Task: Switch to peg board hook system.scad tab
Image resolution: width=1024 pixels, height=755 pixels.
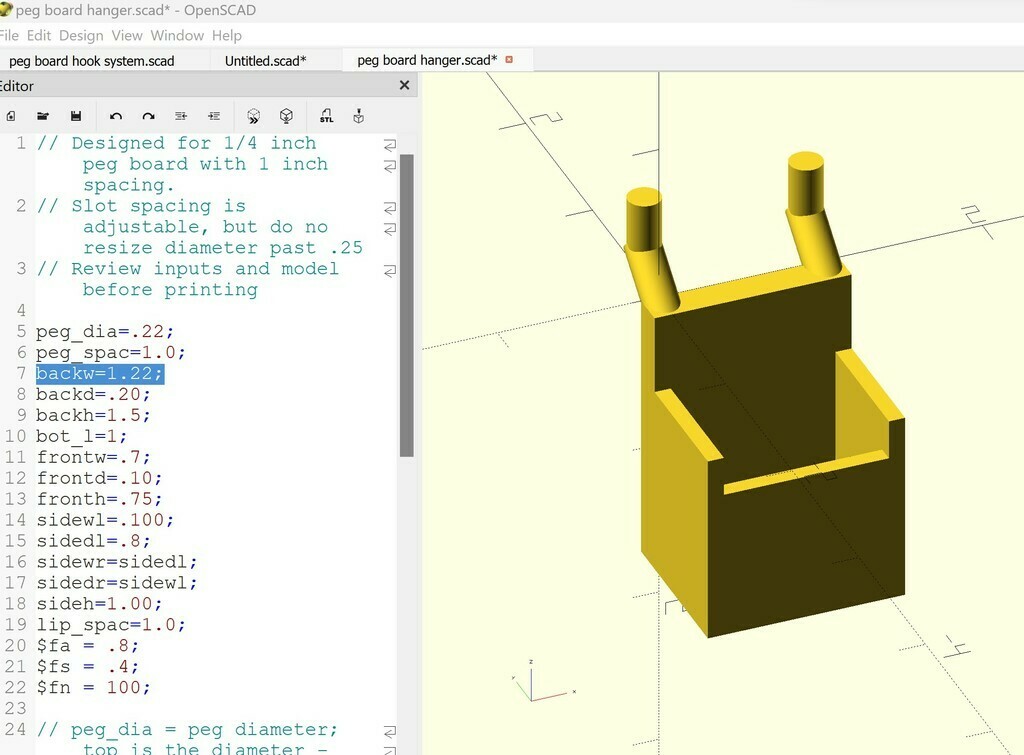Action: point(92,61)
